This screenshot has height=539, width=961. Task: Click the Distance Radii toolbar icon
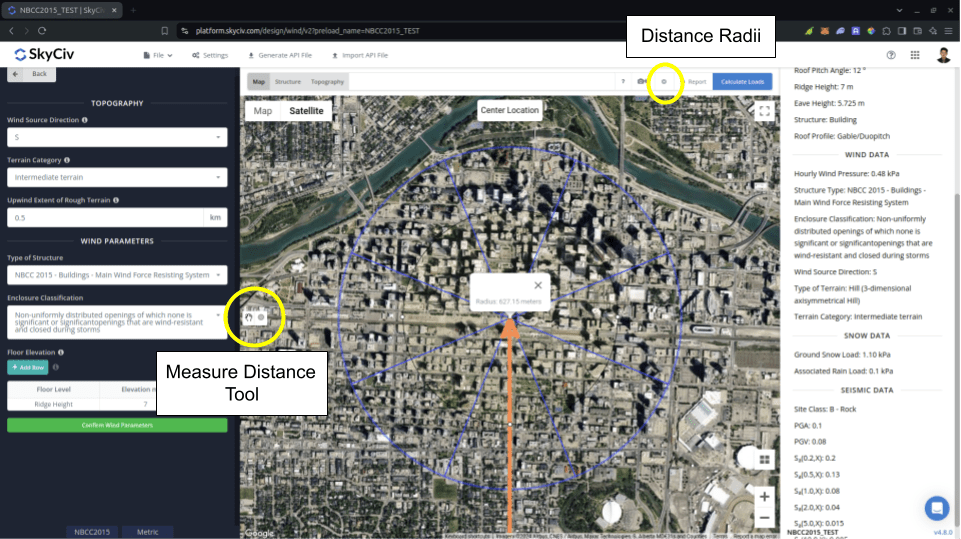664,82
